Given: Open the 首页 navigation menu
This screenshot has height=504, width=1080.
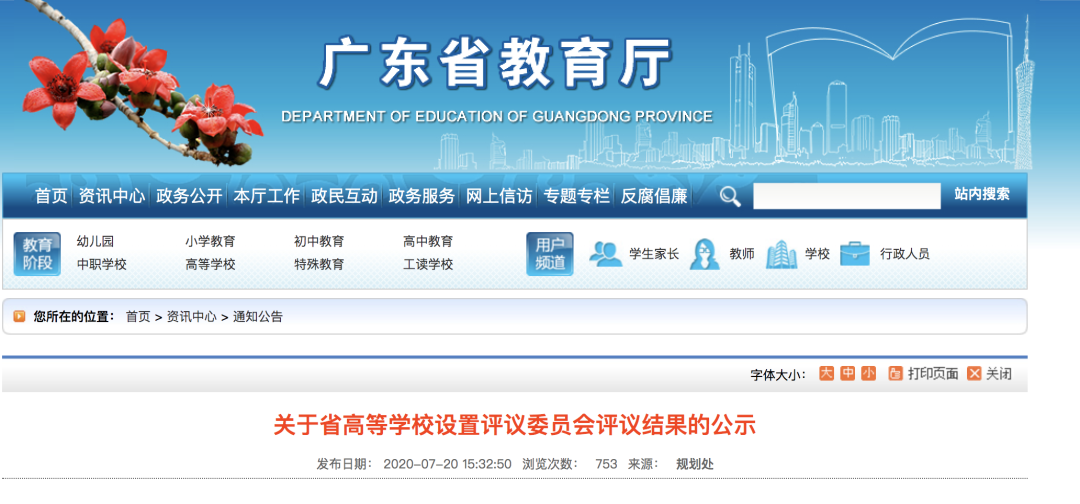Looking at the screenshot, I should pos(52,196).
